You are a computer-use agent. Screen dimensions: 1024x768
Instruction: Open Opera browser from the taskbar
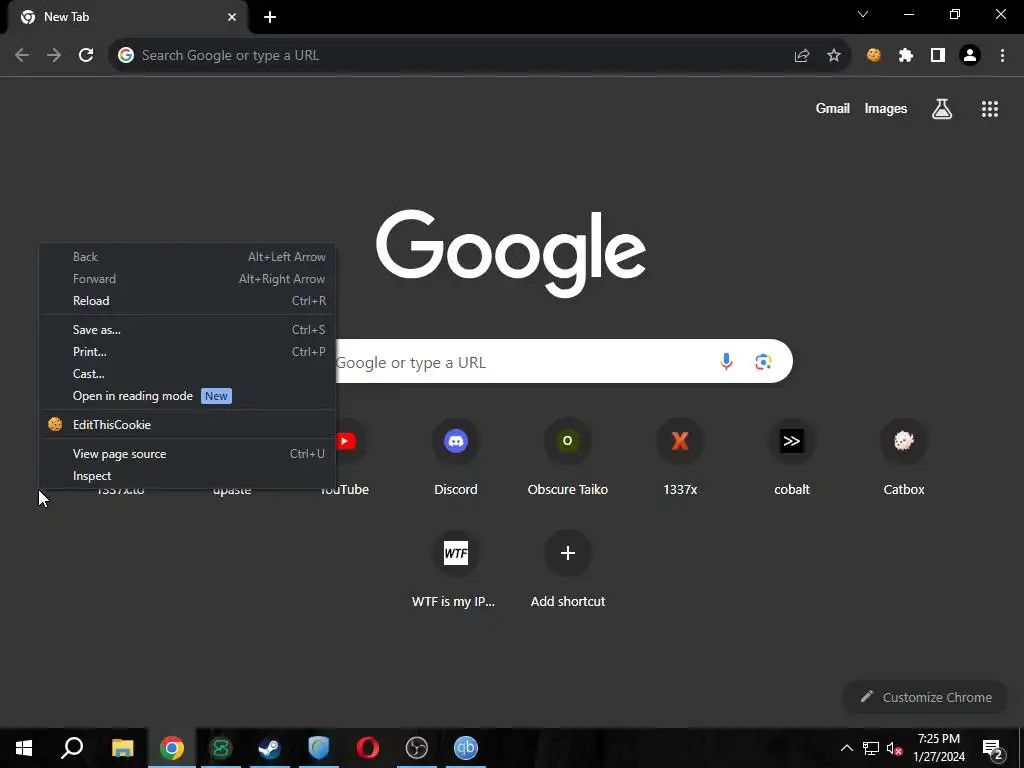tap(368, 748)
